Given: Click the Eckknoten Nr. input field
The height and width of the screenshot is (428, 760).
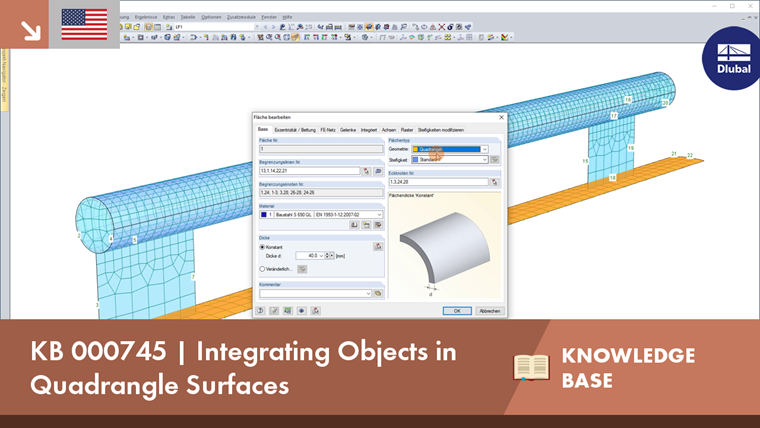Looking at the screenshot, I should pyautogui.click(x=439, y=182).
